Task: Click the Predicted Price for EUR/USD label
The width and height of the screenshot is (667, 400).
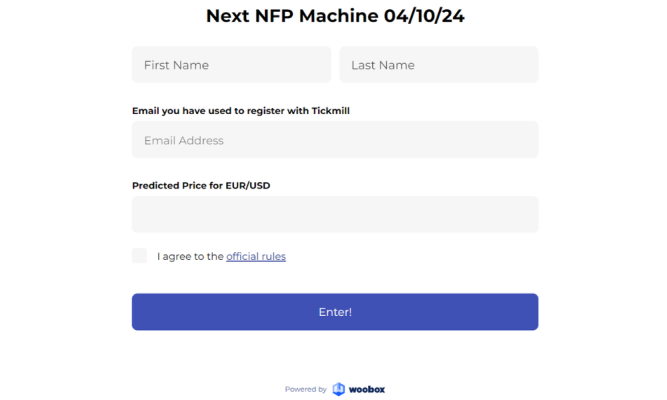Action: (201, 186)
